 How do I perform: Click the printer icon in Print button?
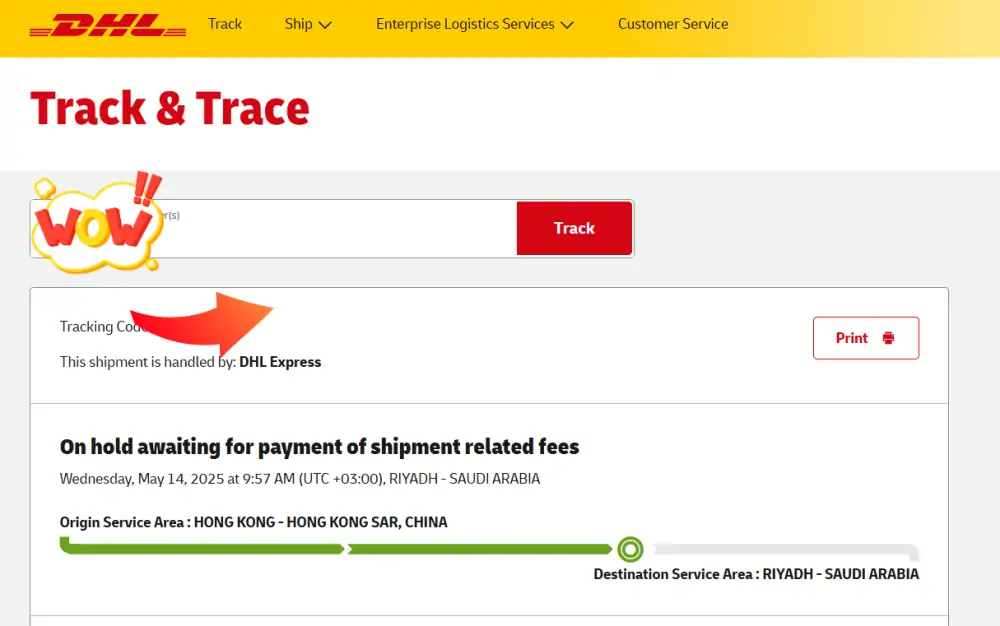tap(888, 338)
